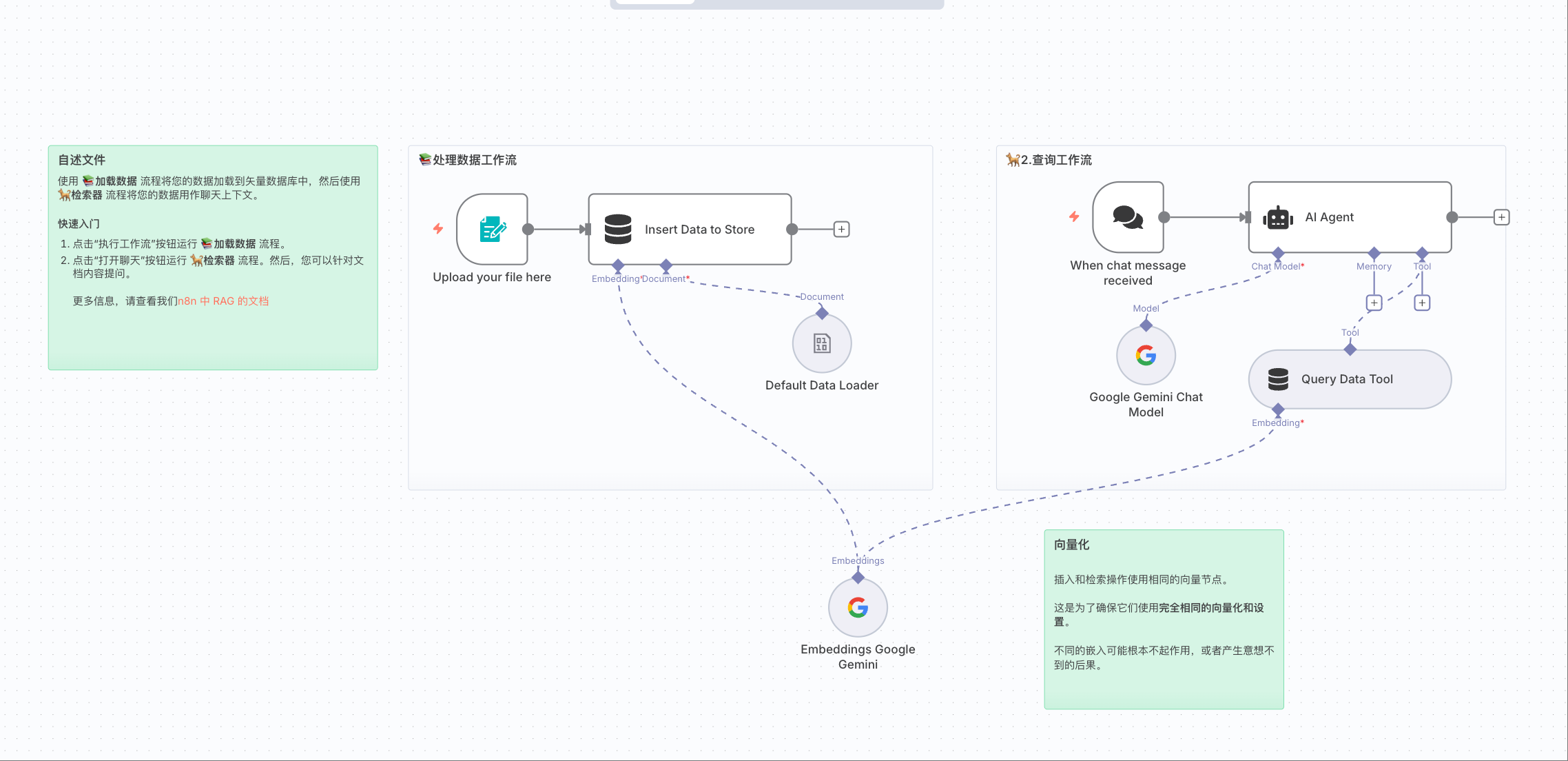This screenshot has width=1568, height=761.
Task: Click the Tool connector diamond on AI Agent
Action: pyautogui.click(x=1422, y=254)
